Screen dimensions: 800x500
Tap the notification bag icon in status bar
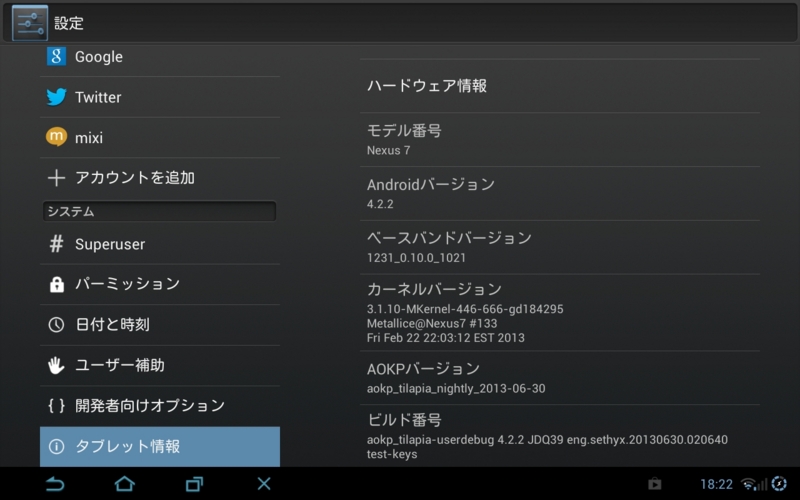655,484
